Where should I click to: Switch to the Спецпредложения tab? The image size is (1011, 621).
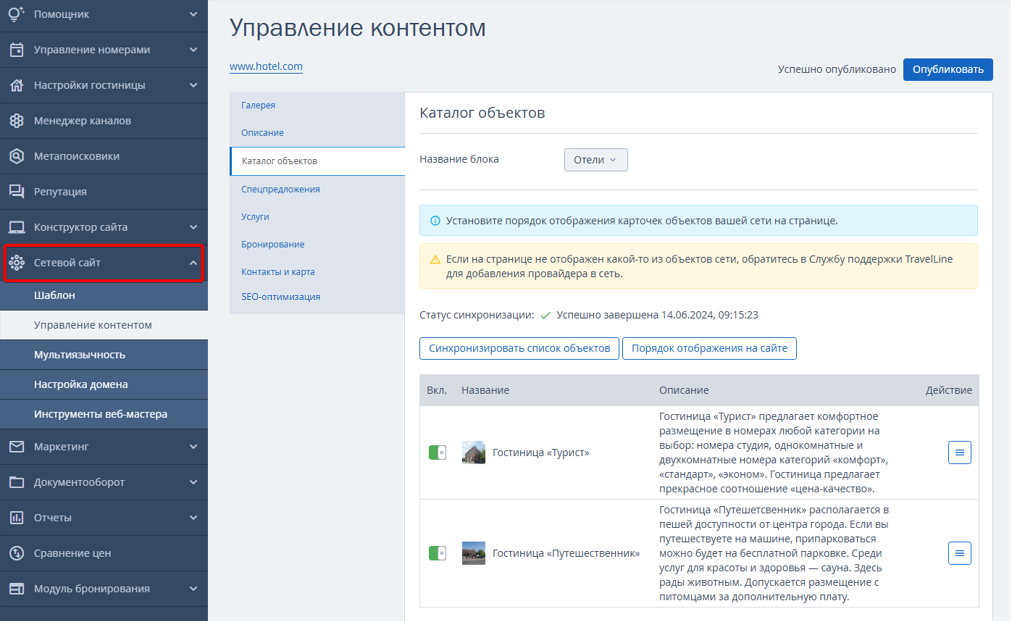tap(280, 189)
